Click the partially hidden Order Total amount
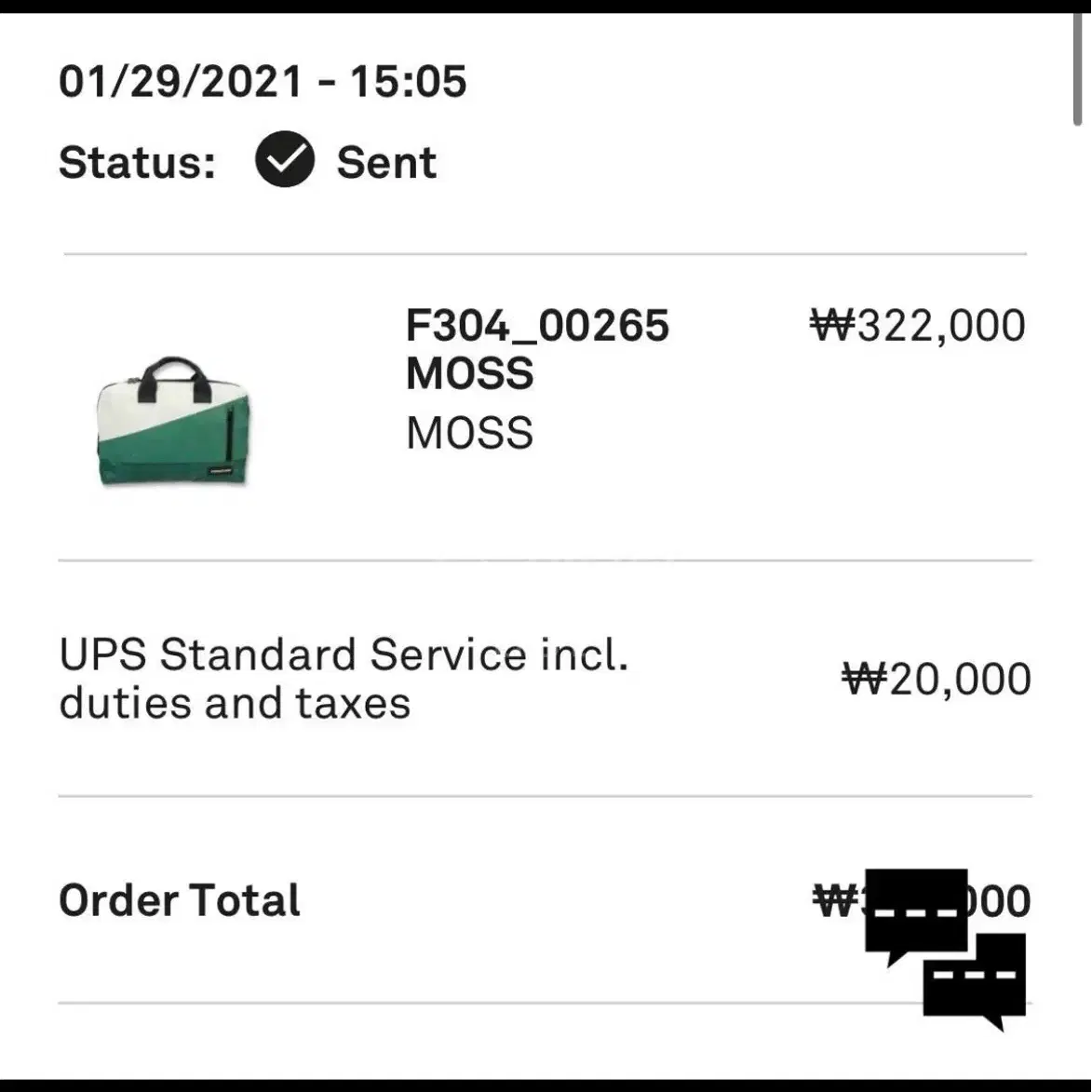Screen dimensions: 1092x1092 (x=922, y=900)
